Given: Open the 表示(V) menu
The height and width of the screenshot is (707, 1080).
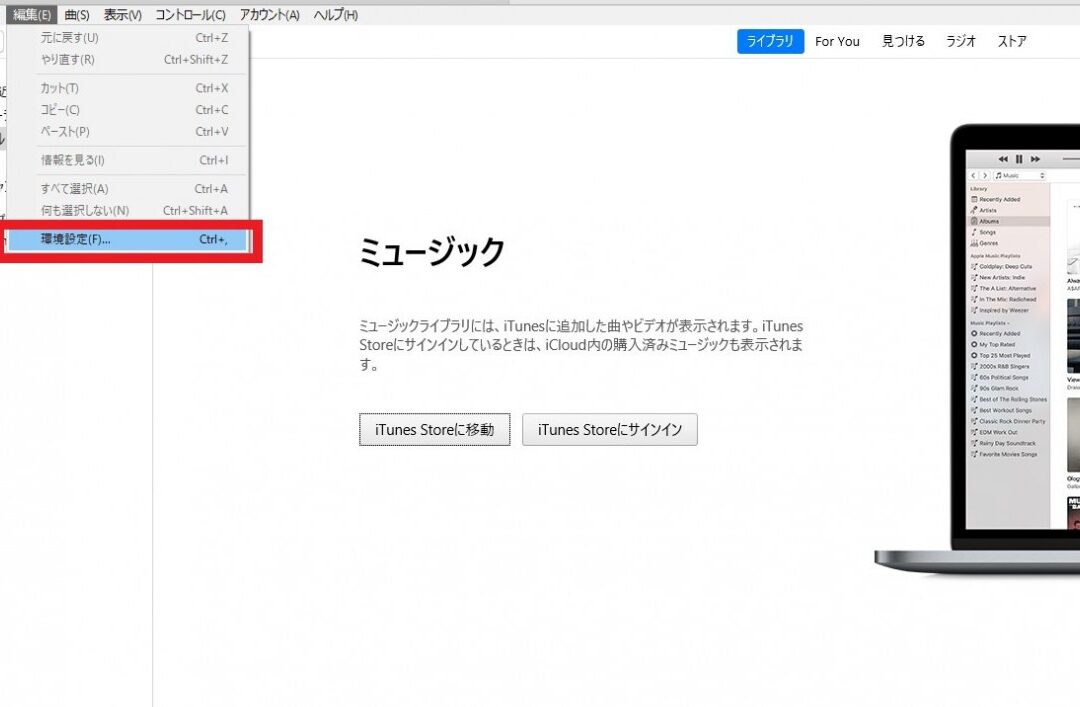Looking at the screenshot, I should pyautogui.click(x=123, y=14).
